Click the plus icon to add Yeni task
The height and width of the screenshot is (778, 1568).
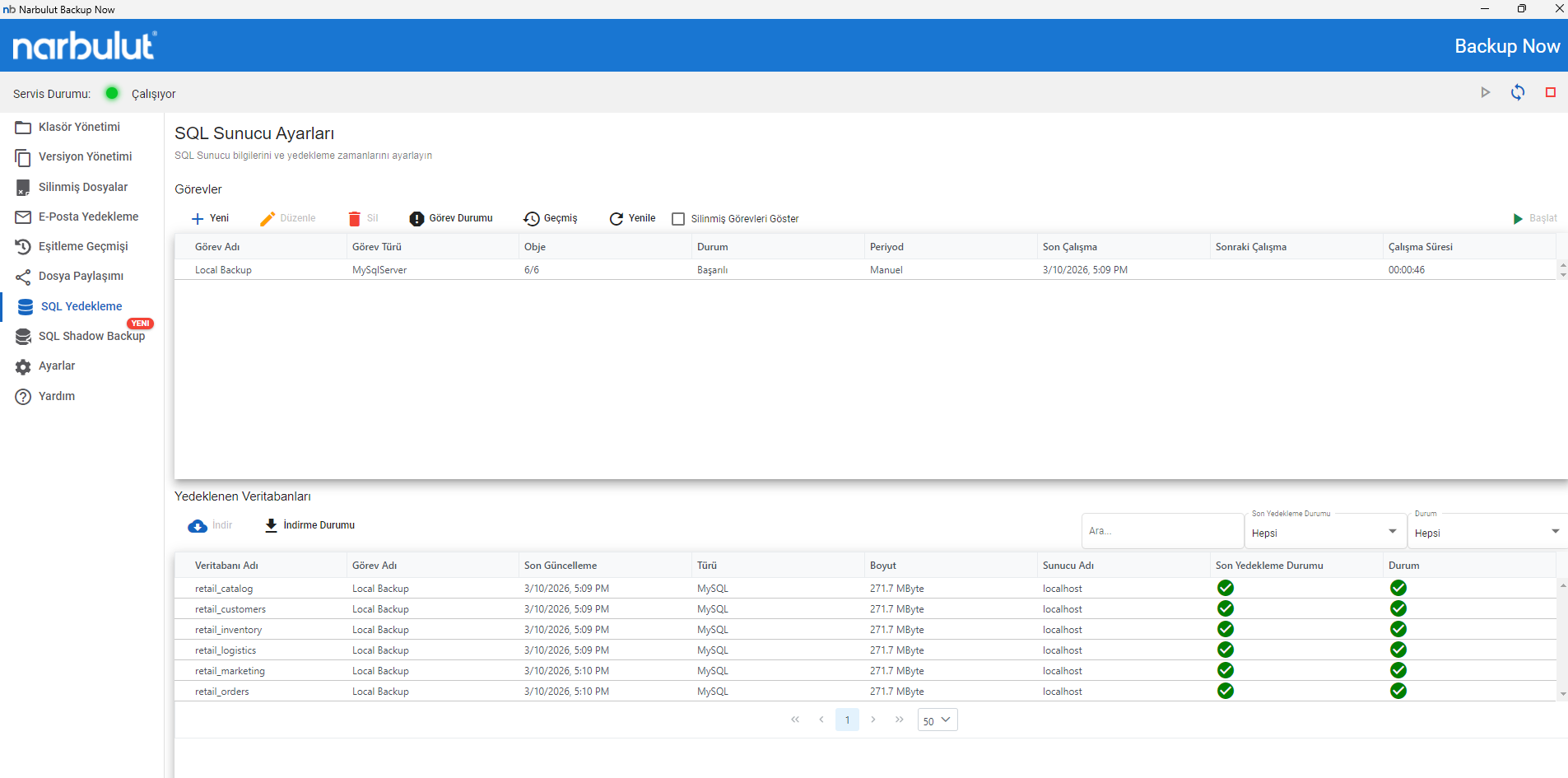pos(198,219)
